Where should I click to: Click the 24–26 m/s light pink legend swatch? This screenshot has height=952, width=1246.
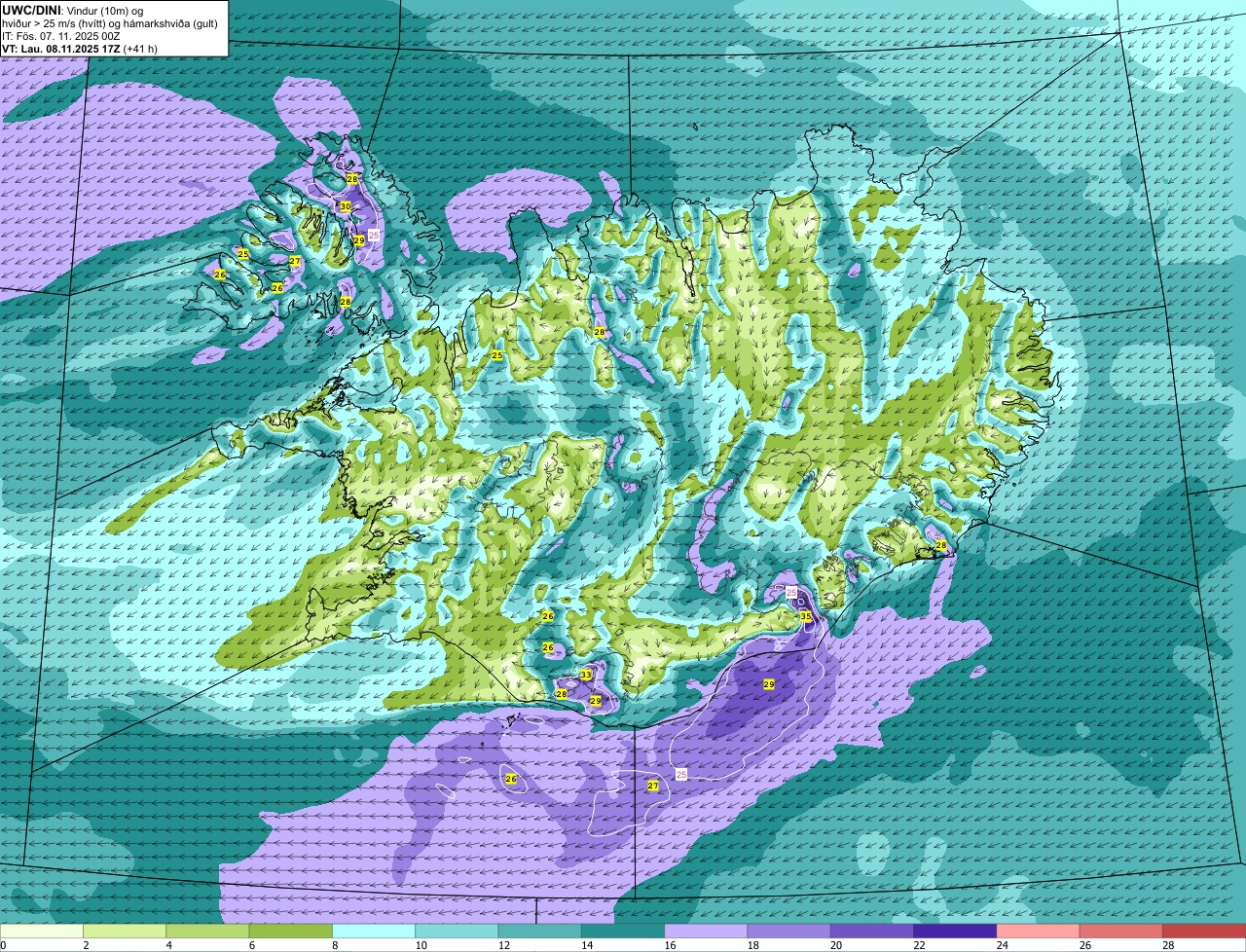(1038, 932)
